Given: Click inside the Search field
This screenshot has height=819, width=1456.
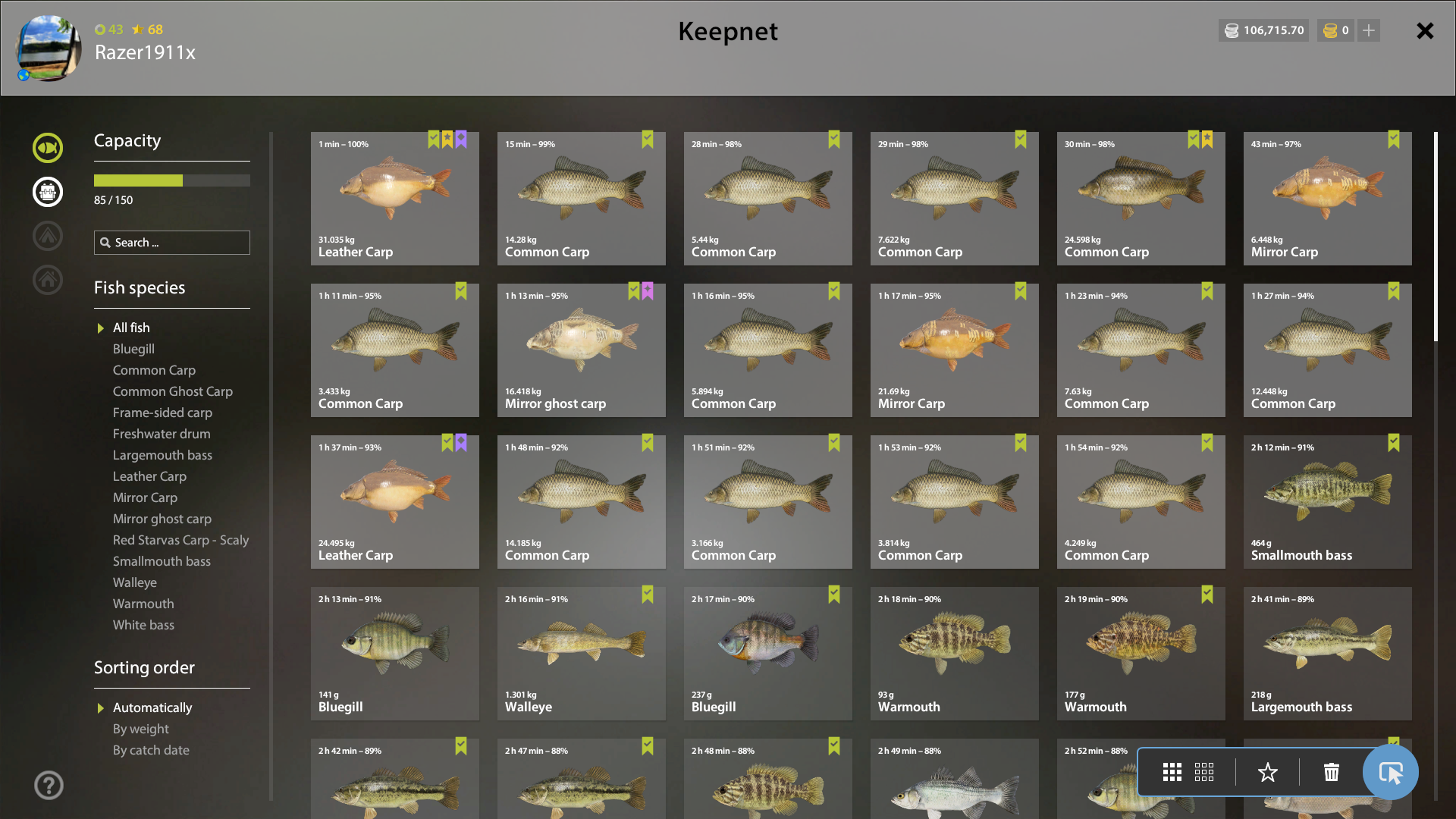Looking at the screenshot, I should [x=172, y=243].
